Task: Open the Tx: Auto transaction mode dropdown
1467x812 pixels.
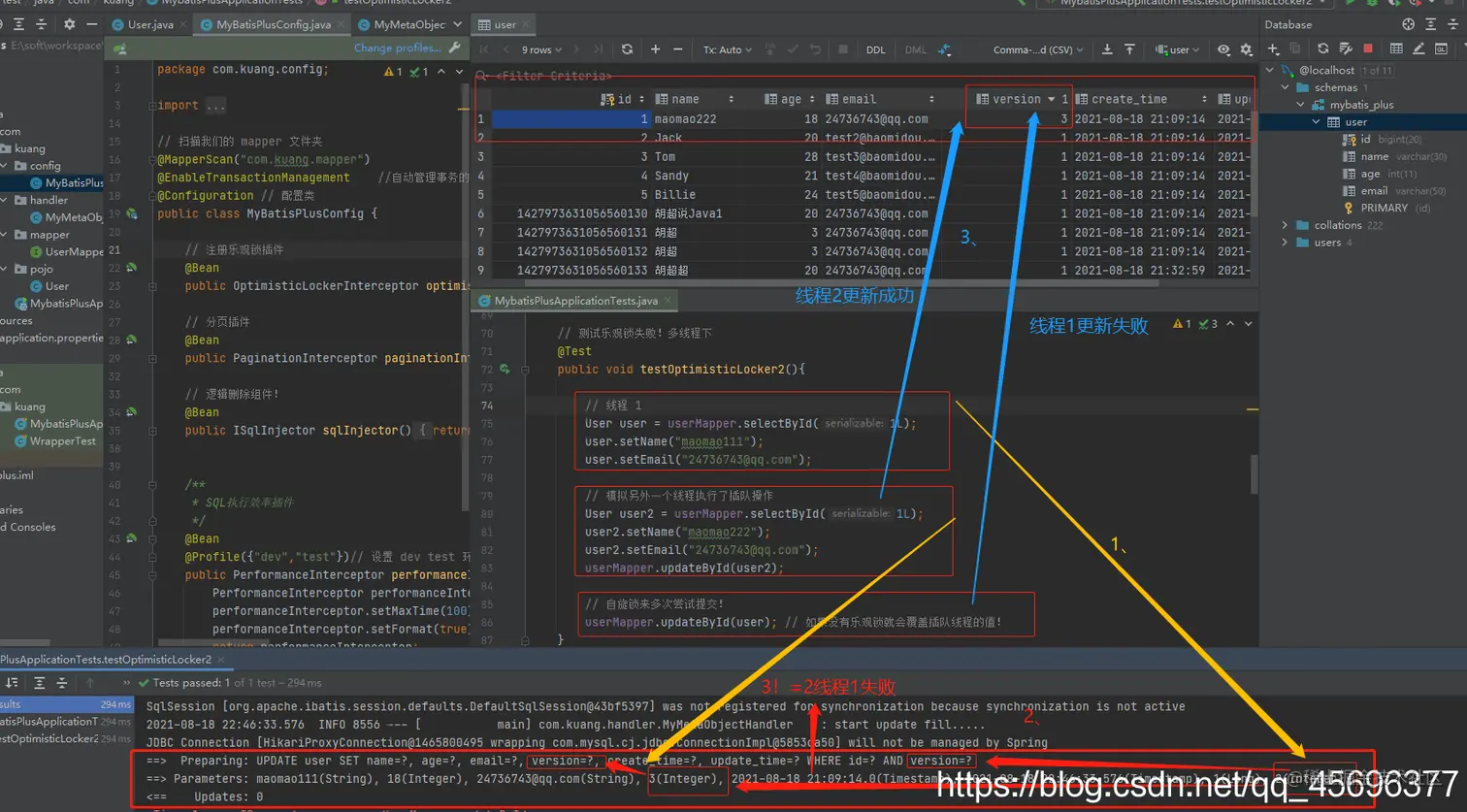Action: coord(728,49)
